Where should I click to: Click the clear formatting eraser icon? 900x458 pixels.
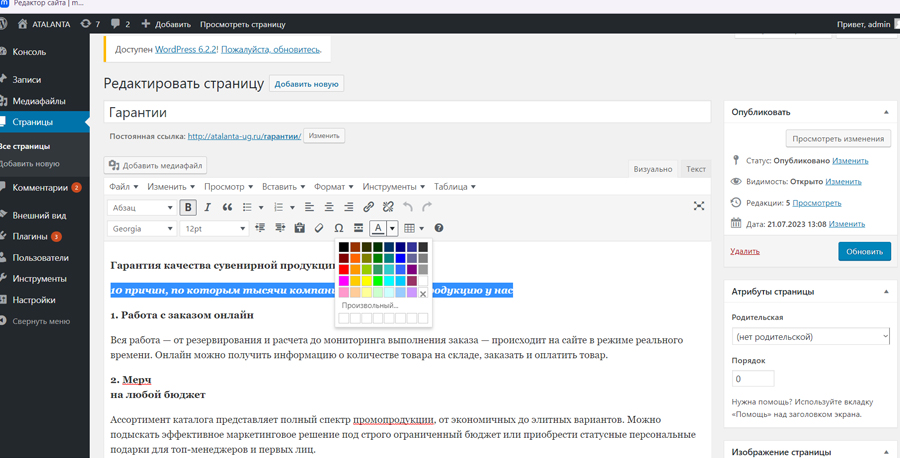319,228
